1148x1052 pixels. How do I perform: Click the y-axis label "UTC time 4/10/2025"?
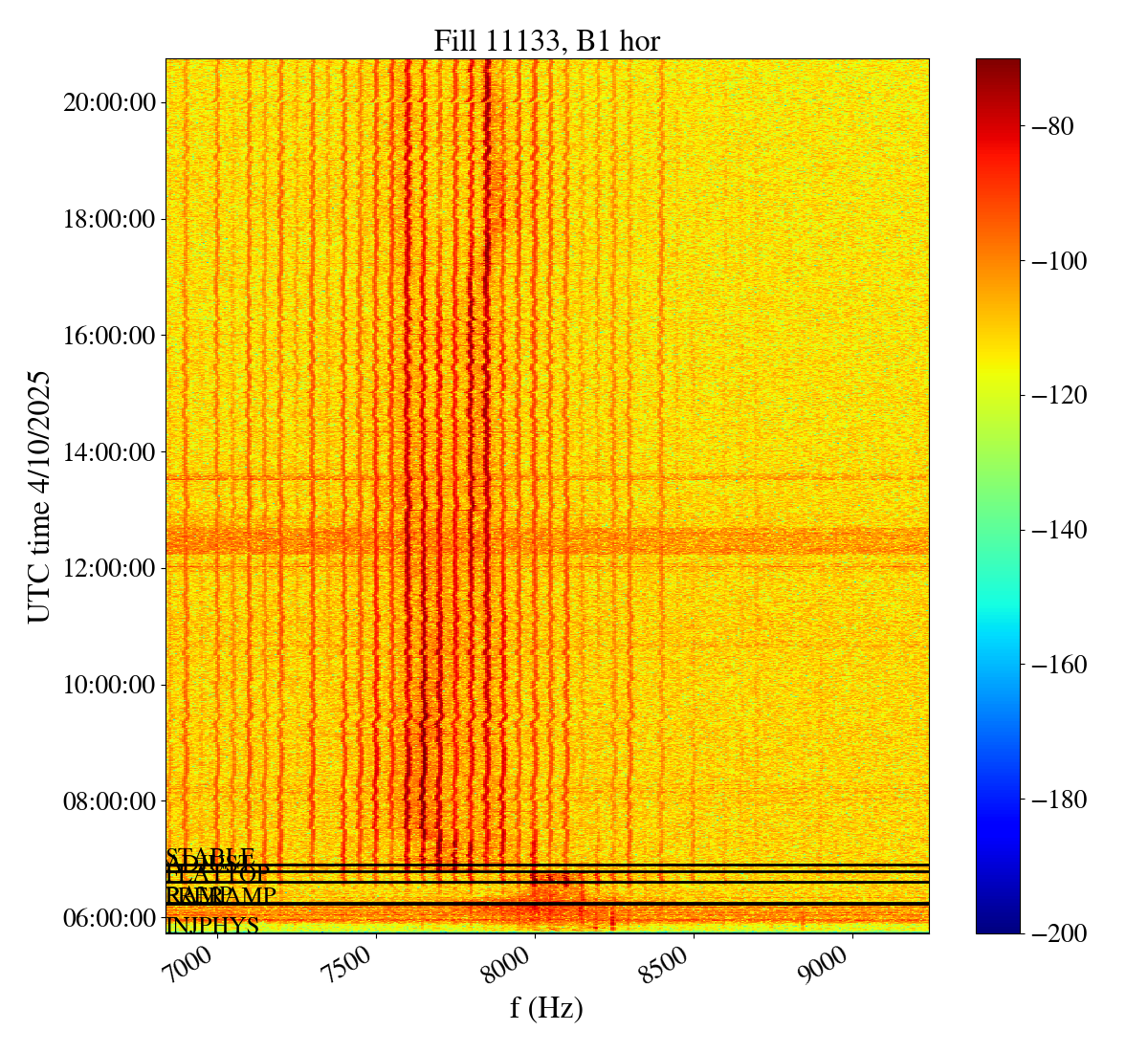click(40, 496)
